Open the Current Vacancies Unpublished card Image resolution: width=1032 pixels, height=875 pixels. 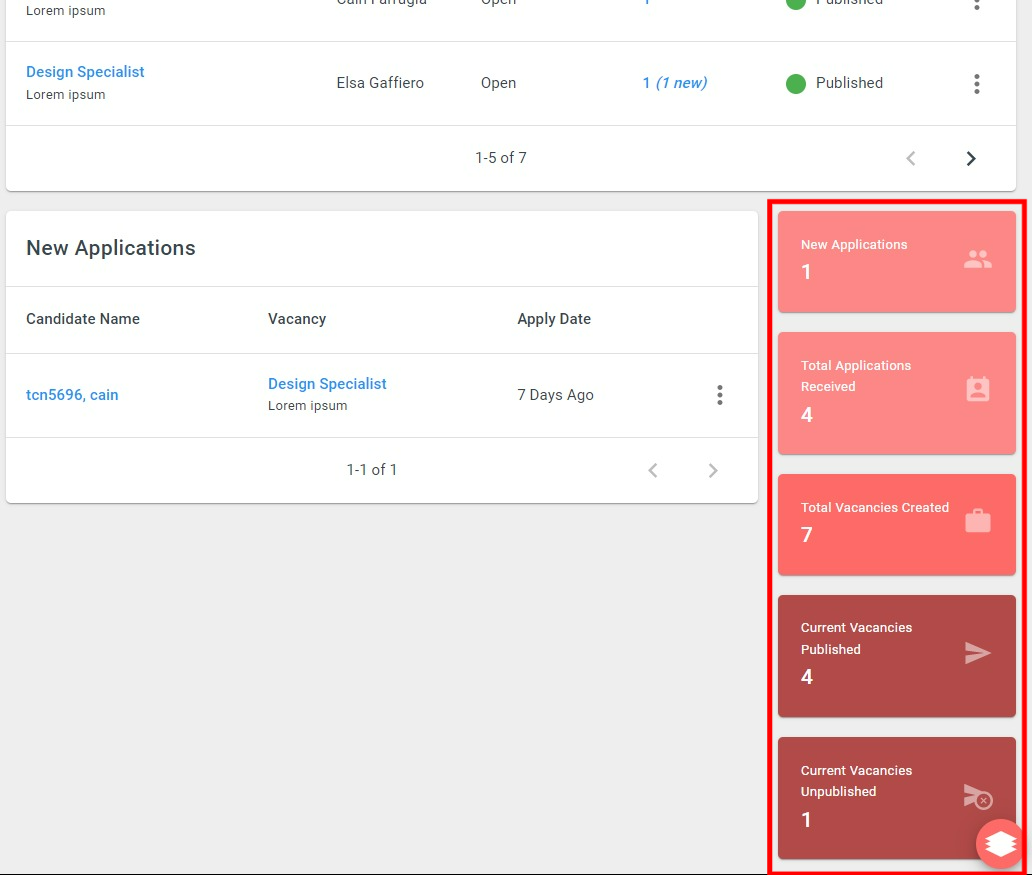(x=896, y=798)
